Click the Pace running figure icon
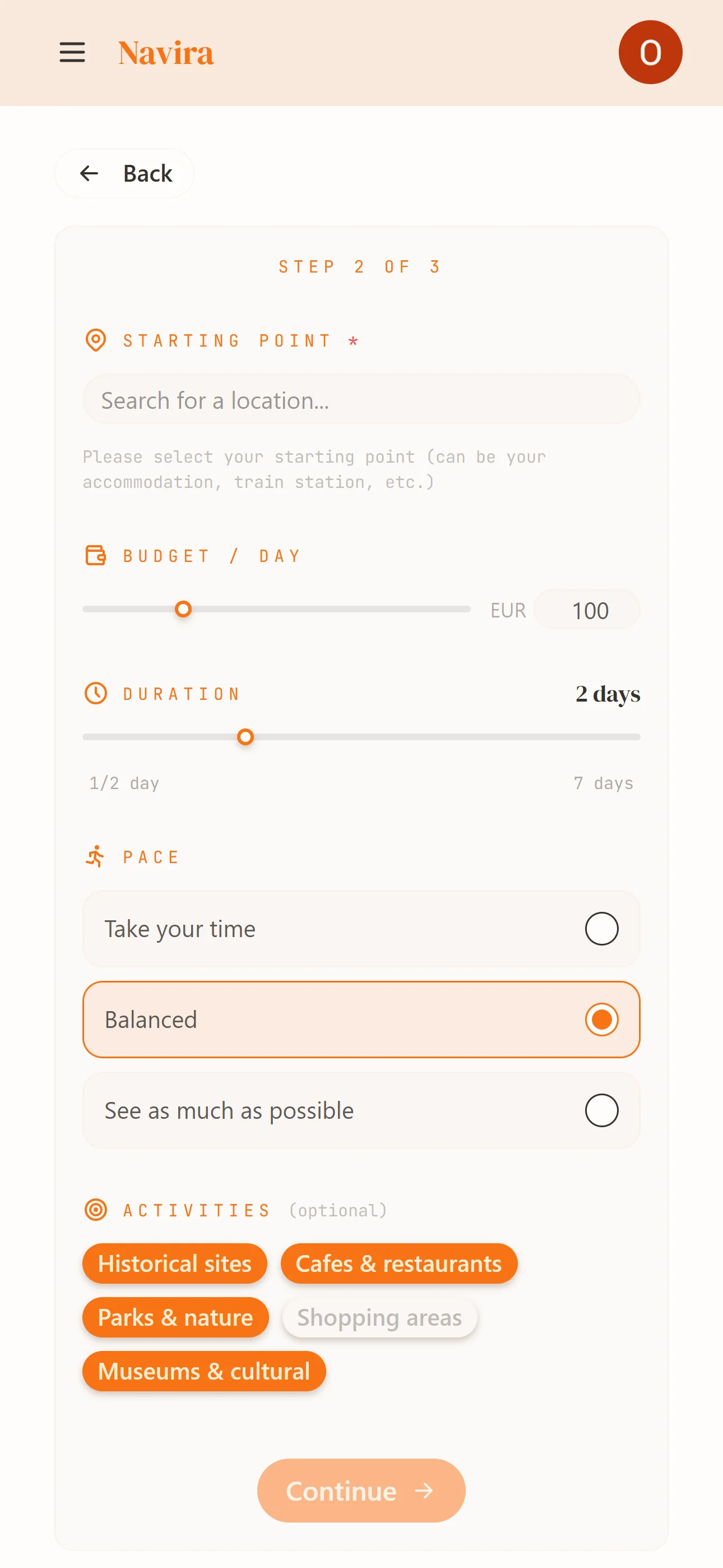Screen dimensions: 723x1568 (95, 856)
